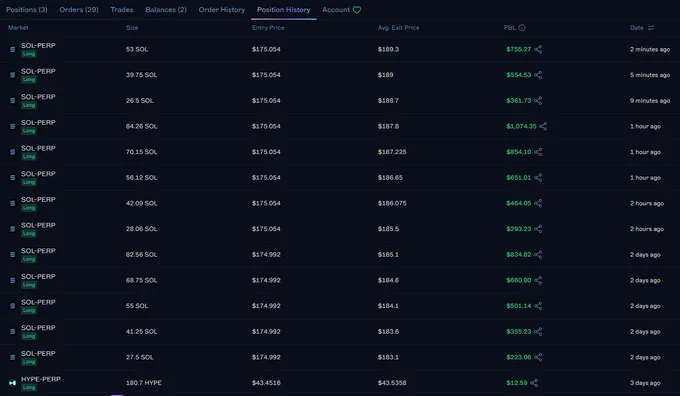Click the Solana icon in the 55 SOL row
The height and width of the screenshot is (396, 680).
13,306
